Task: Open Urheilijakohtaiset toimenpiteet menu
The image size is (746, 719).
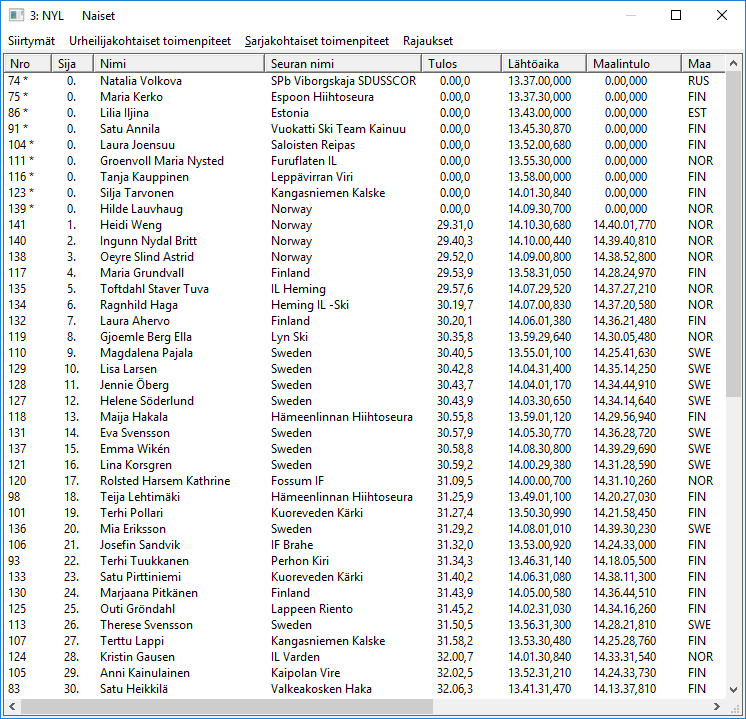Action: click(150, 41)
